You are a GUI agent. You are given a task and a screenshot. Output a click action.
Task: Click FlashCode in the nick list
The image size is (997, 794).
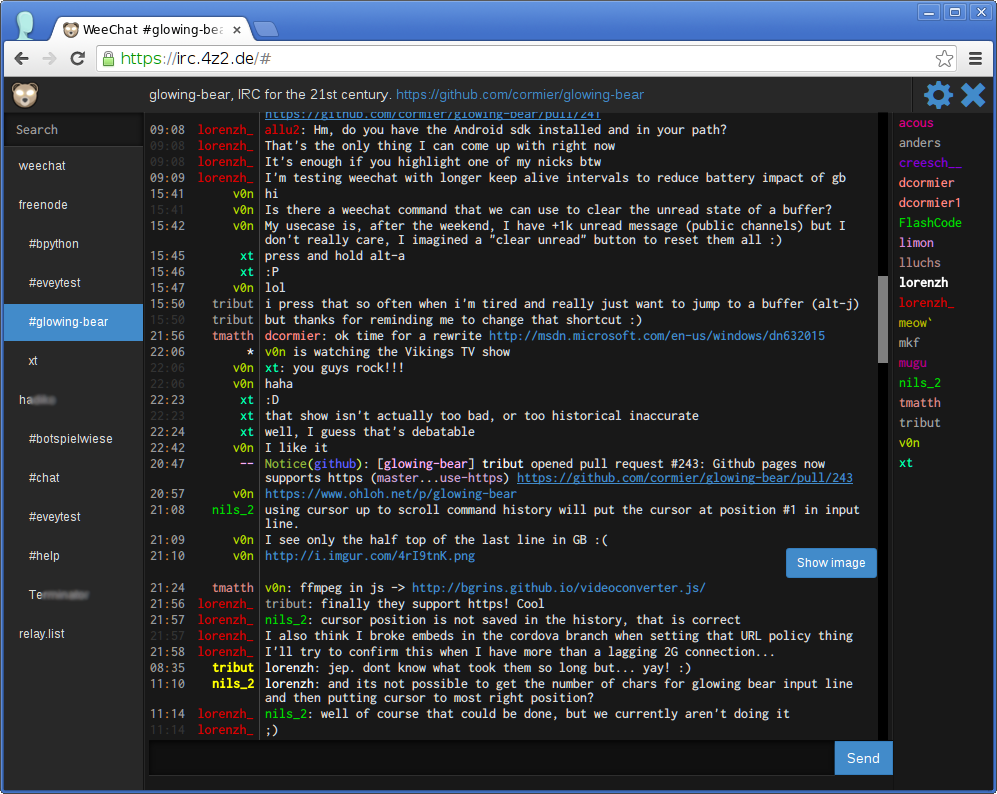930,222
